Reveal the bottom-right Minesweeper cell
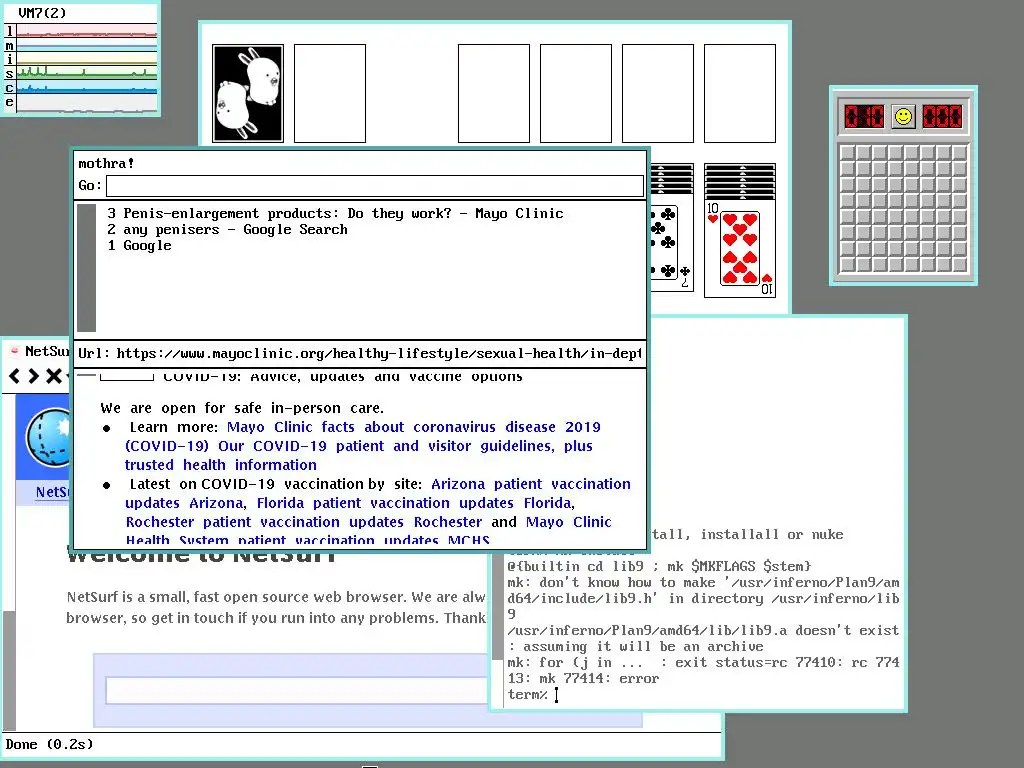 click(x=959, y=264)
